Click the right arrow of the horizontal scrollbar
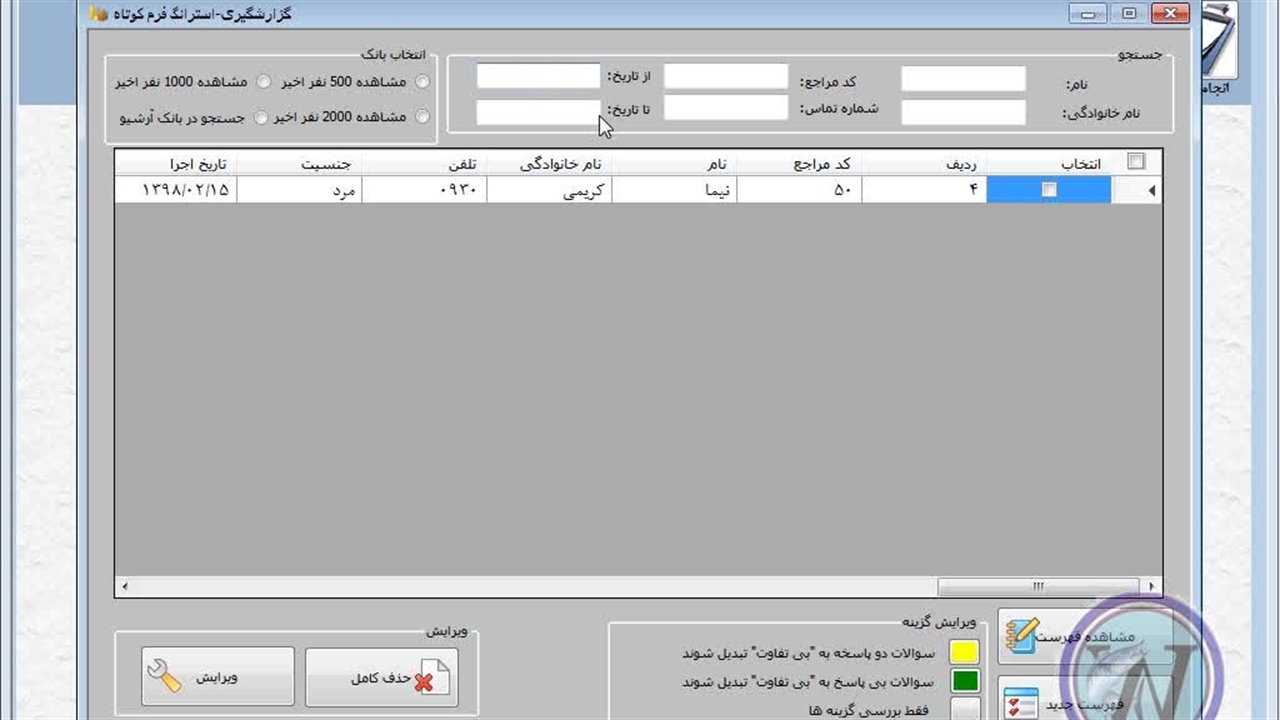Viewport: 1280px width, 720px height. (1152, 587)
